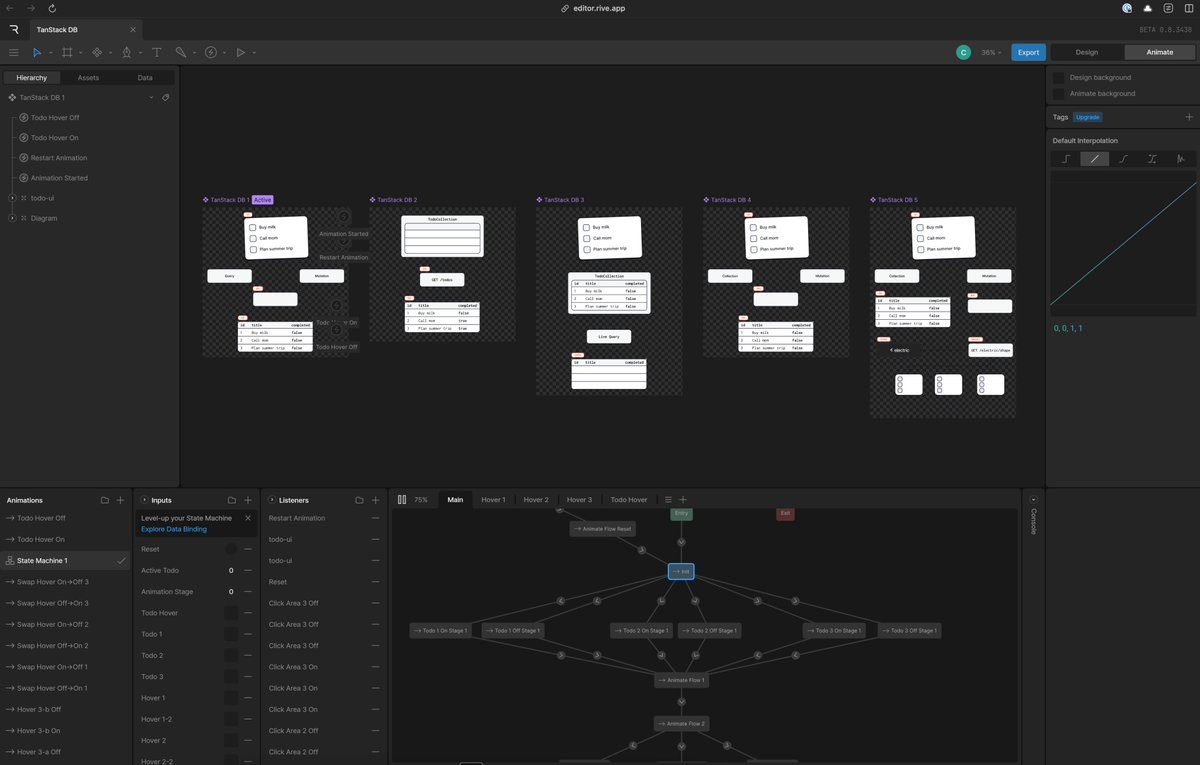
Task: Switch to the Assets tab
Action: (x=88, y=77)
